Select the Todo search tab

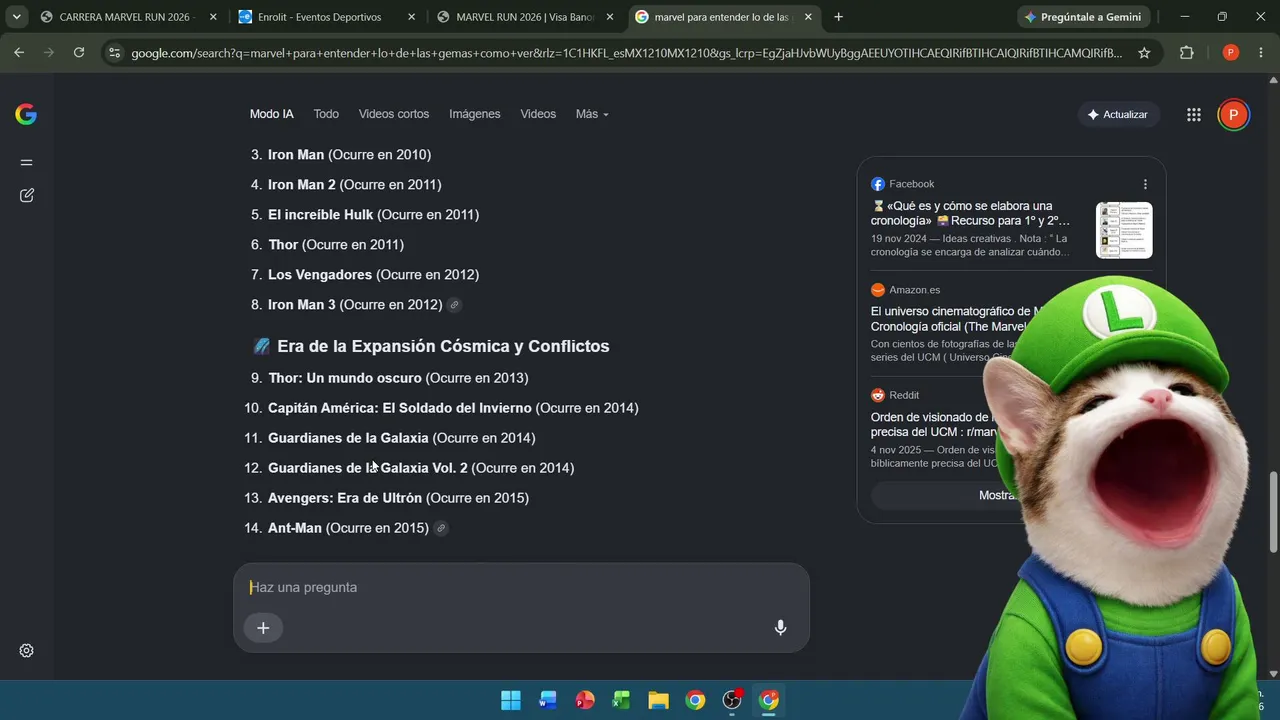point(326,114)
